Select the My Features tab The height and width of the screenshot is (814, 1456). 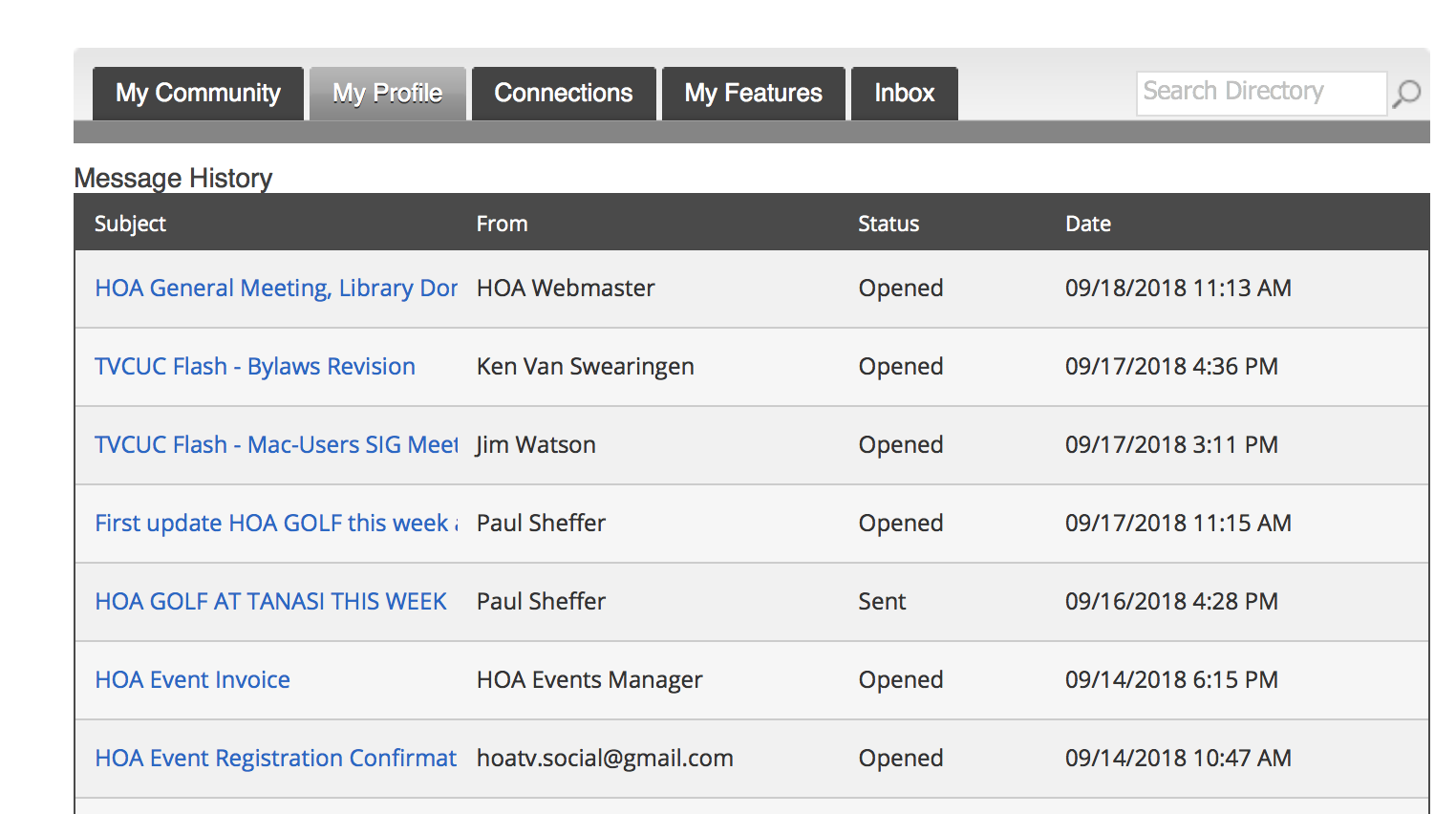click(754, 94)
